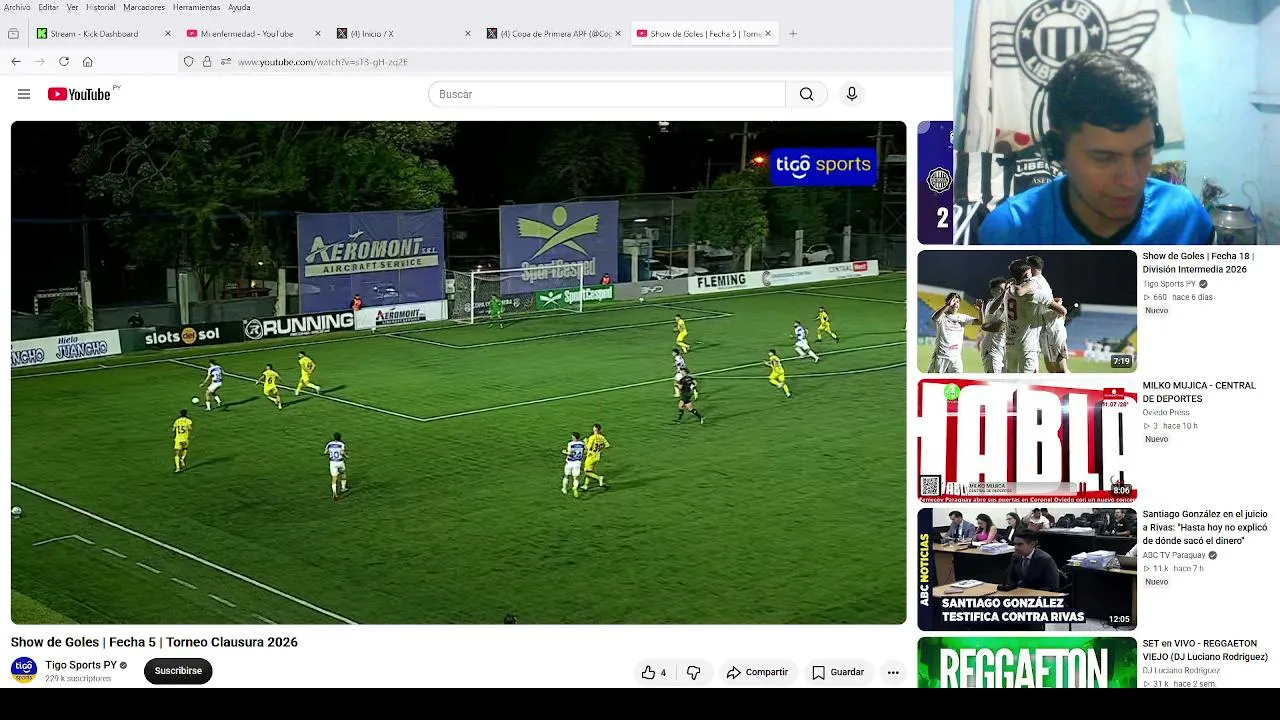Open the tab overview button
Screen dimensions: 1280x720
point(13,34)
